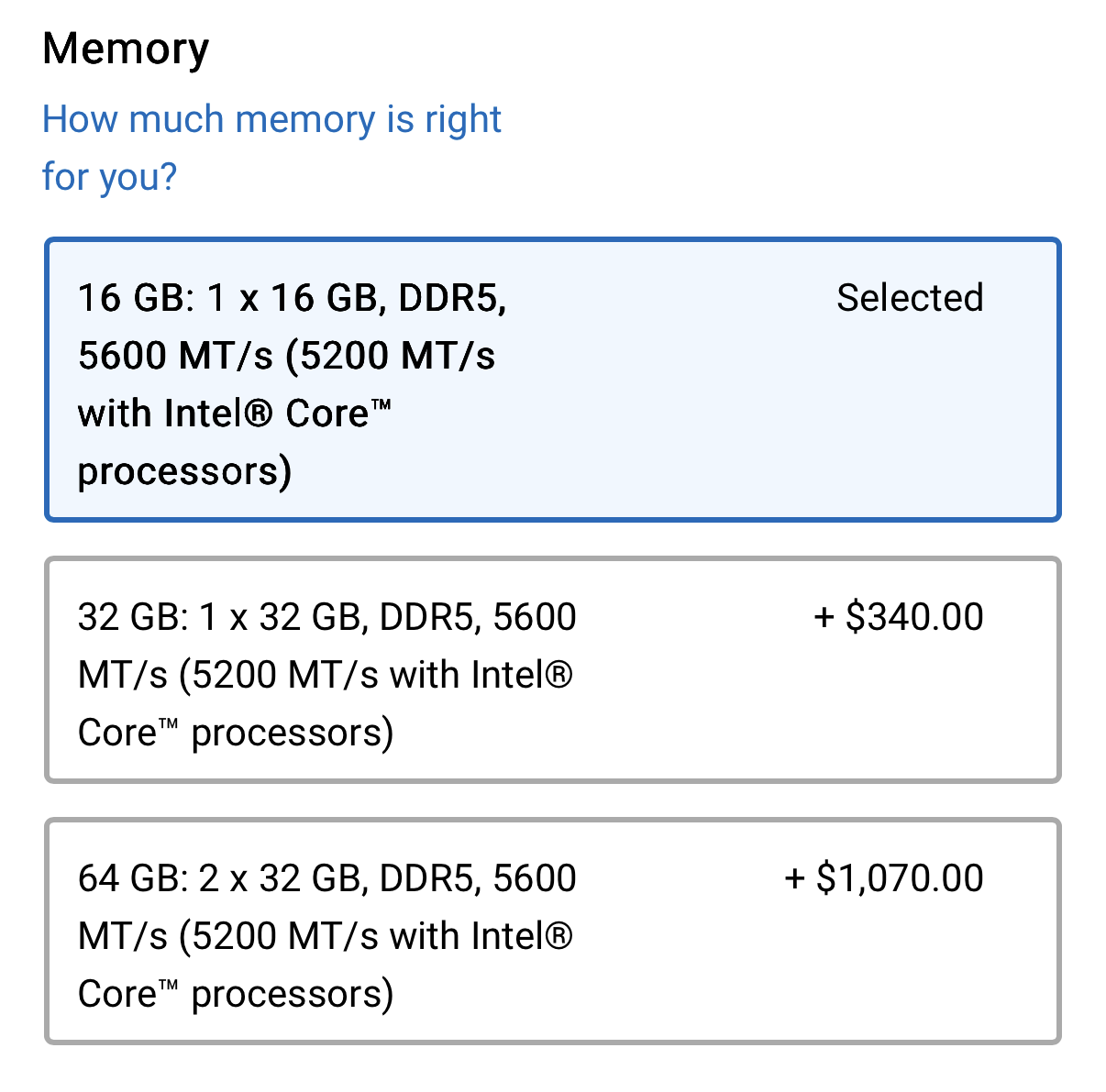Click the "Memory" section heading
The image size is (1106, 1092).
[126, 49]
